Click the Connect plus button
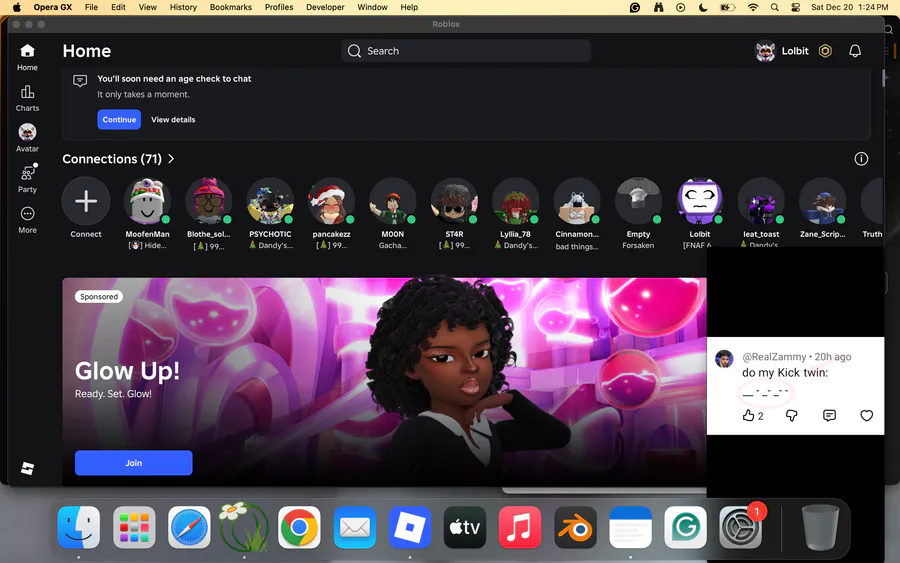Viewport: 900px width, 563px height. (x=86, y=201)
